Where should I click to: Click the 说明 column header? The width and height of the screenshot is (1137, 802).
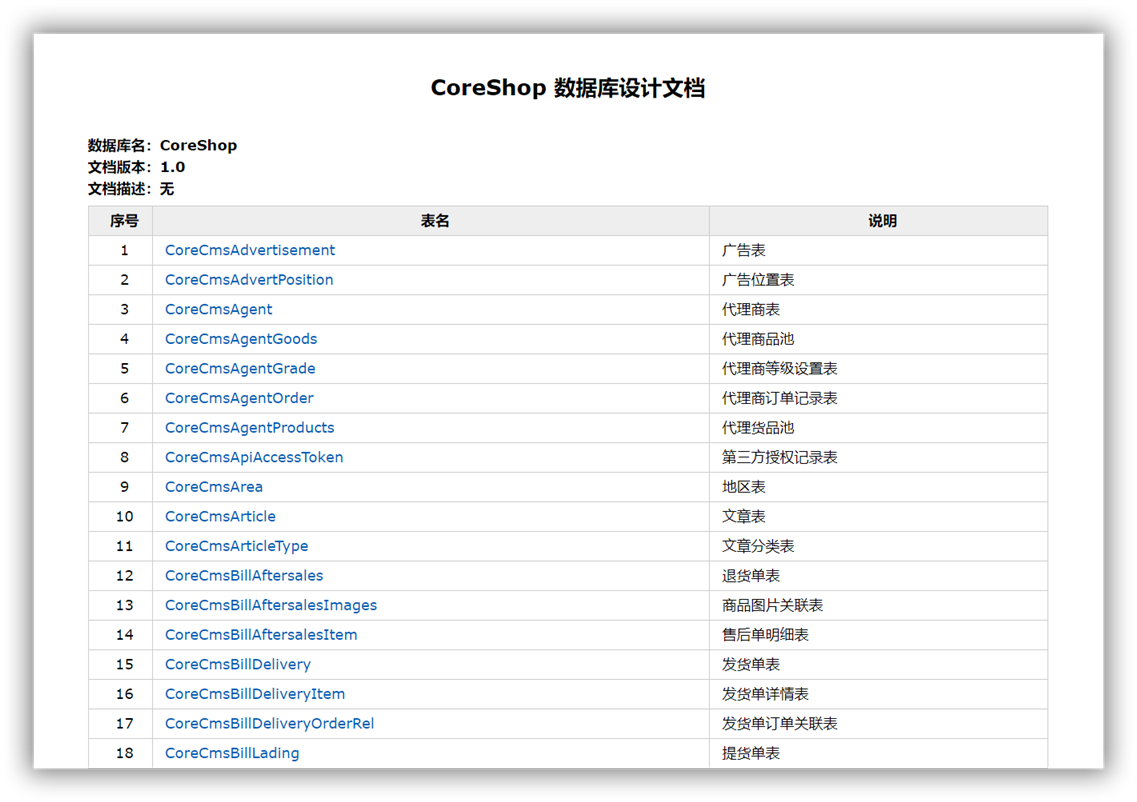[883, 221]
